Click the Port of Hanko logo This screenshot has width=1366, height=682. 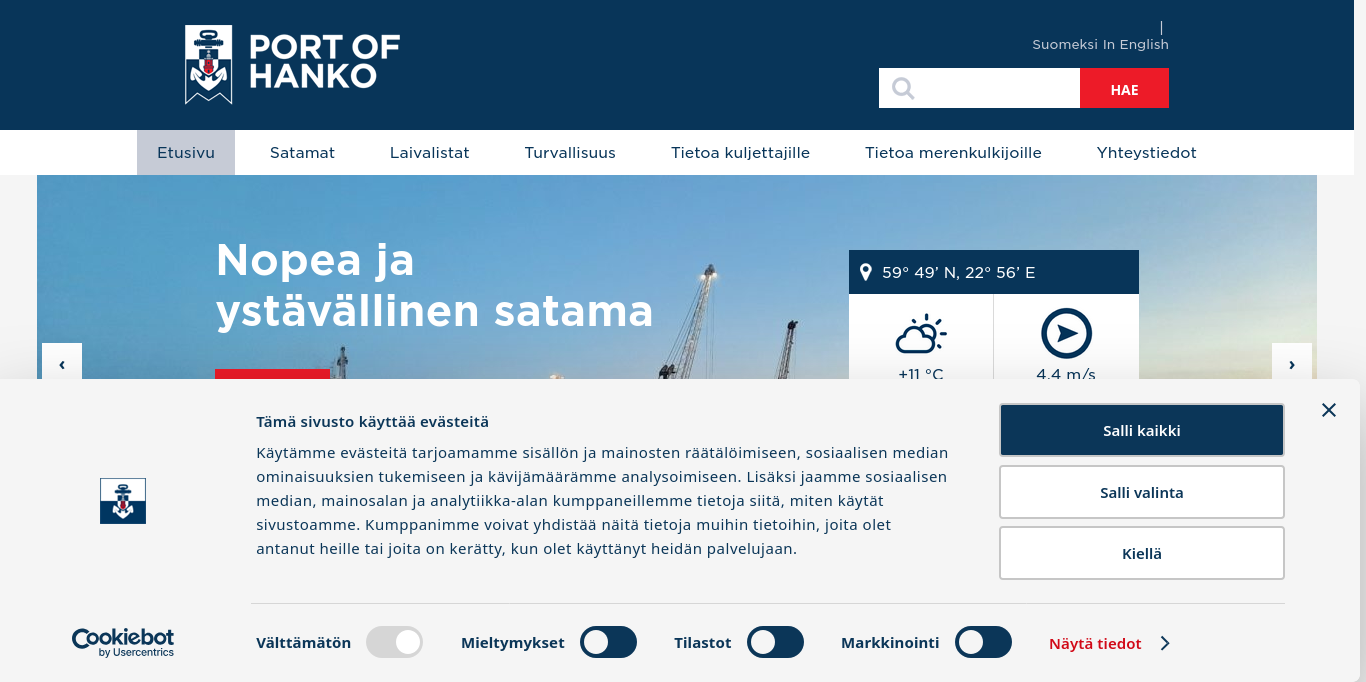(x=292, y=64)
